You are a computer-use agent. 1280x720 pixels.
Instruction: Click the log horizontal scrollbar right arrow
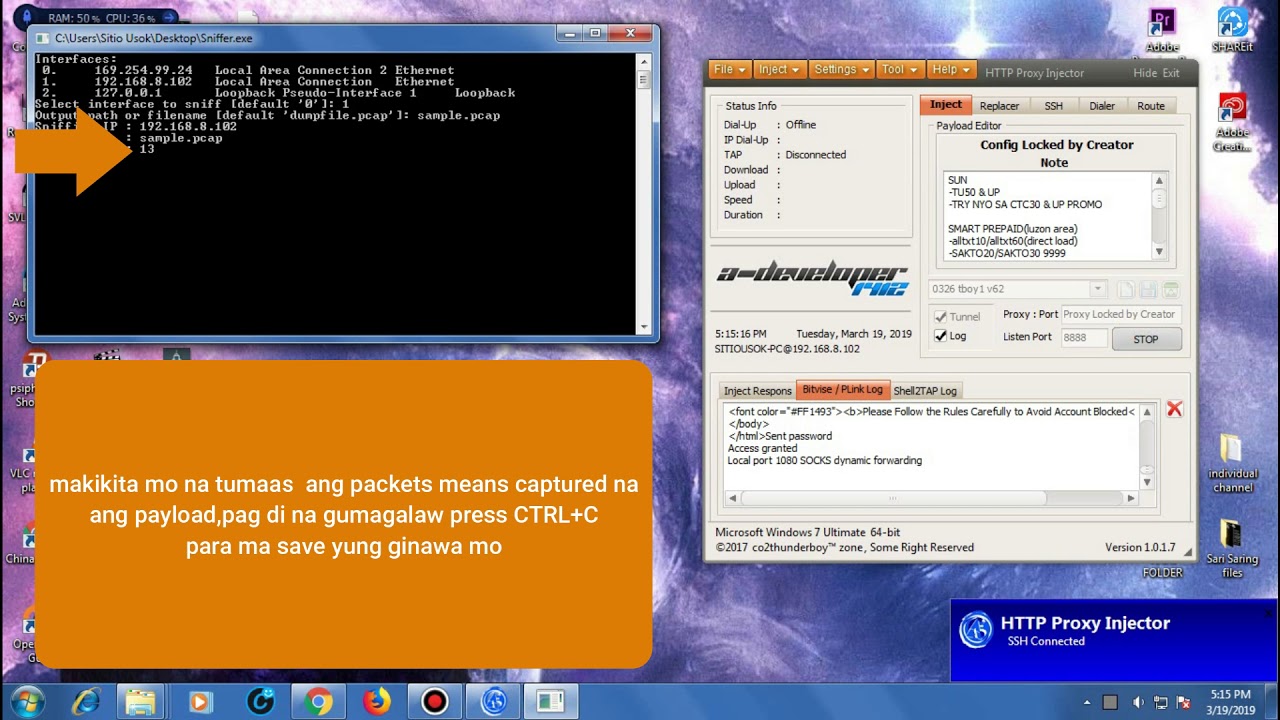coord(1131,498)
